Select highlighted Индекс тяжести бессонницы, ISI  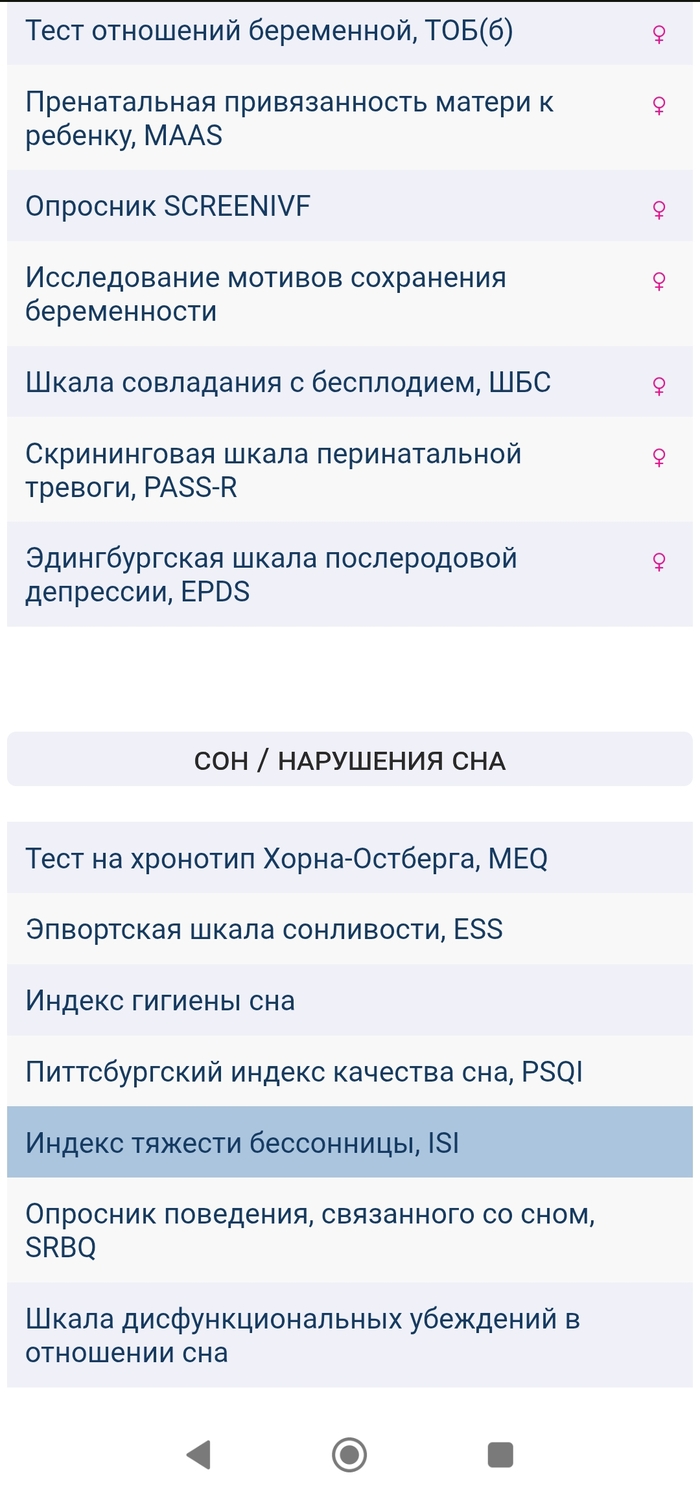tap(242, 1142)
